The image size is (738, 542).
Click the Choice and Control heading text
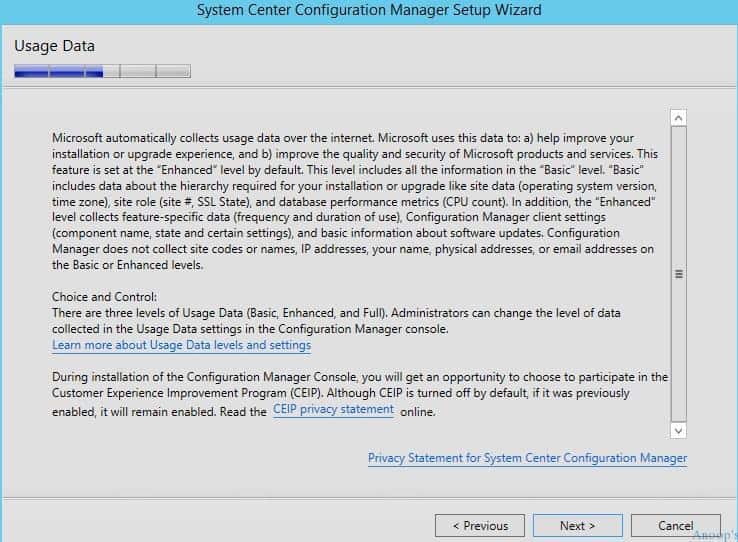pos(104,297)
